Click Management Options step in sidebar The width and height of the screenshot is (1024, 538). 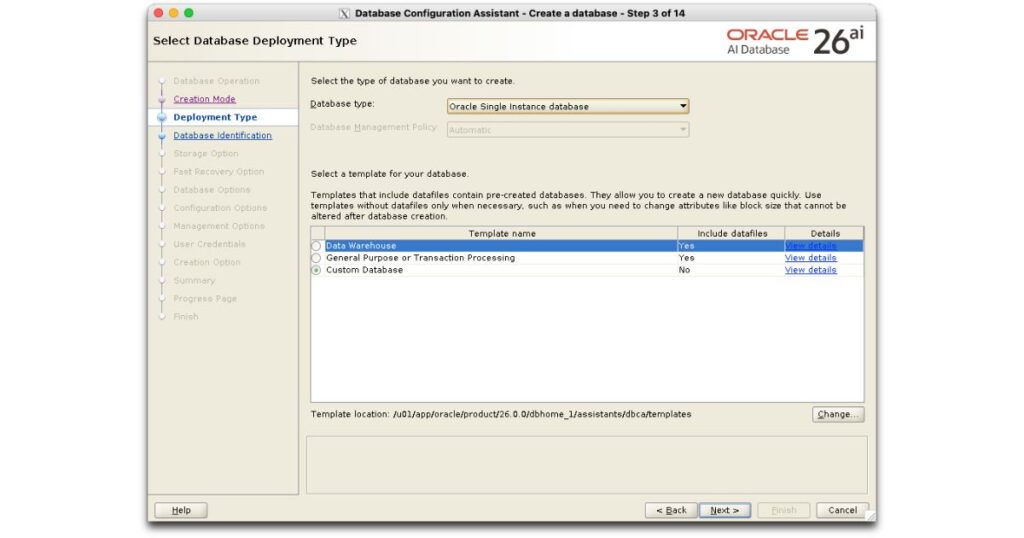click(x=219, y=226)
